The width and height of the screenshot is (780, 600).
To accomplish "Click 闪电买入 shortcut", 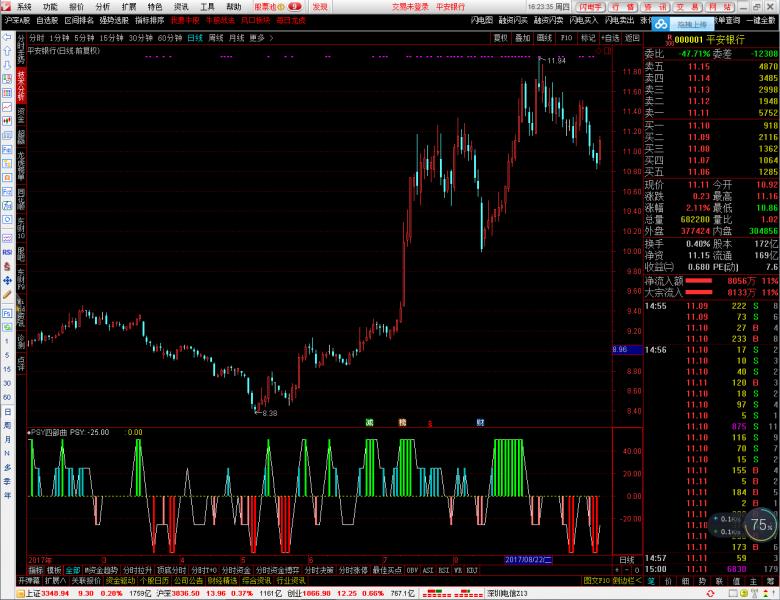I will click(584, 20).
